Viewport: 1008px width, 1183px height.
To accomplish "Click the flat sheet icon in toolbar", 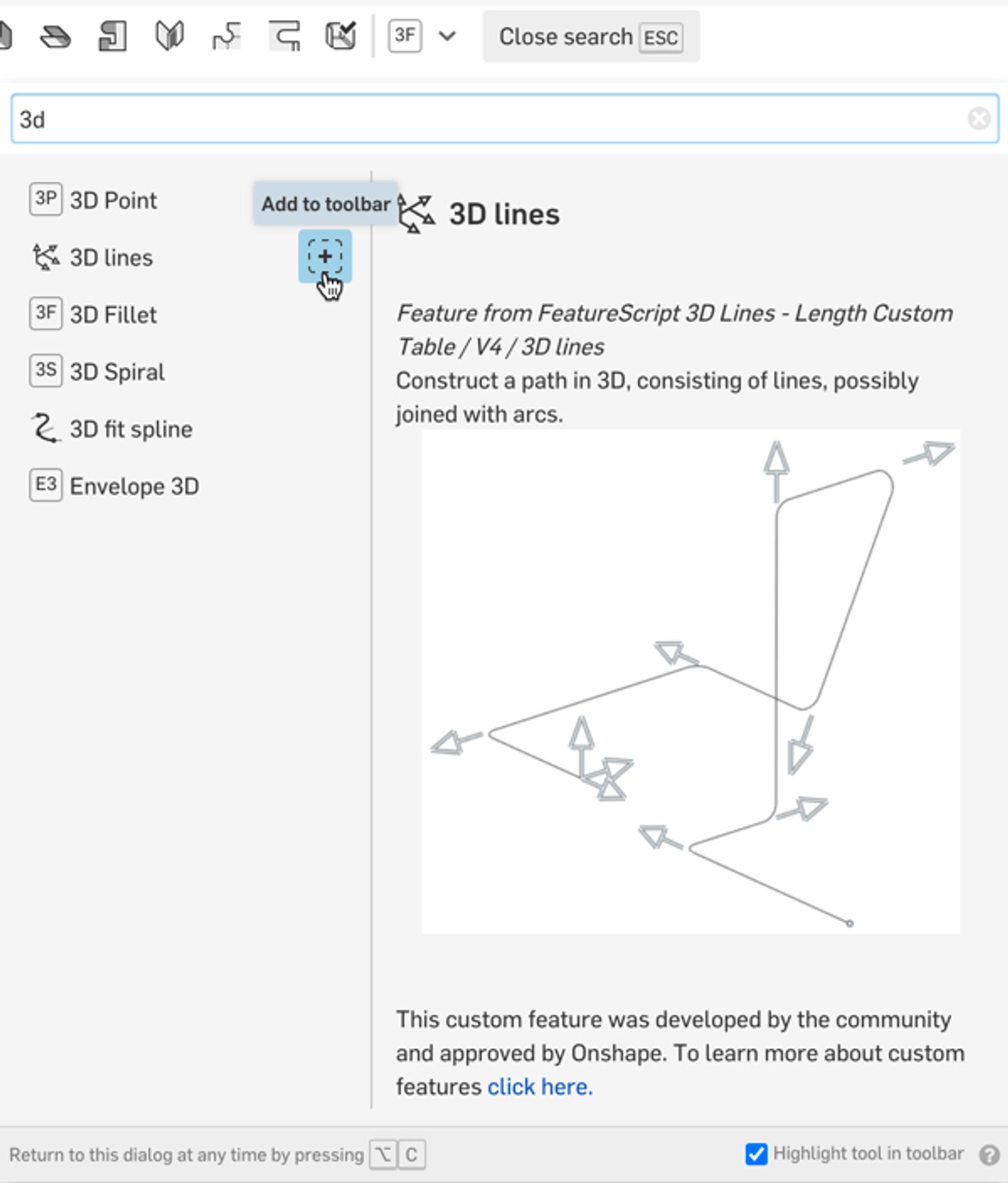I will coord(55,37).
